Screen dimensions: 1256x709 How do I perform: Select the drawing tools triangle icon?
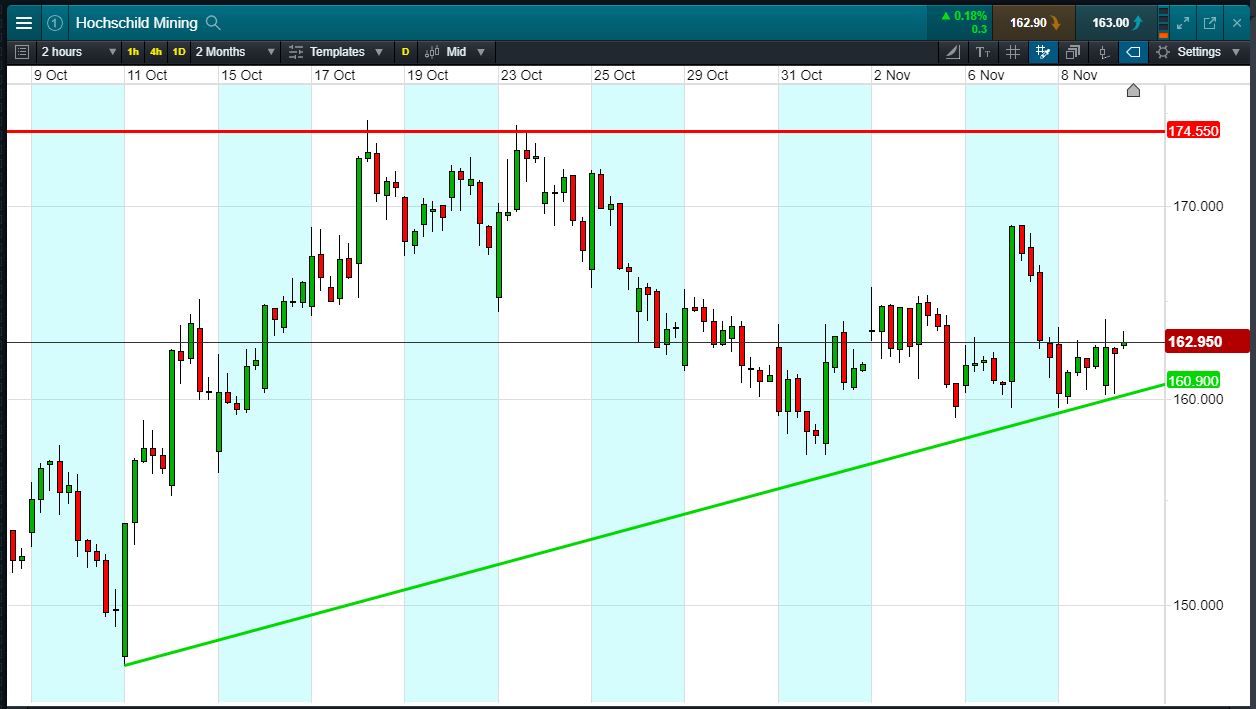pos(952,52)
